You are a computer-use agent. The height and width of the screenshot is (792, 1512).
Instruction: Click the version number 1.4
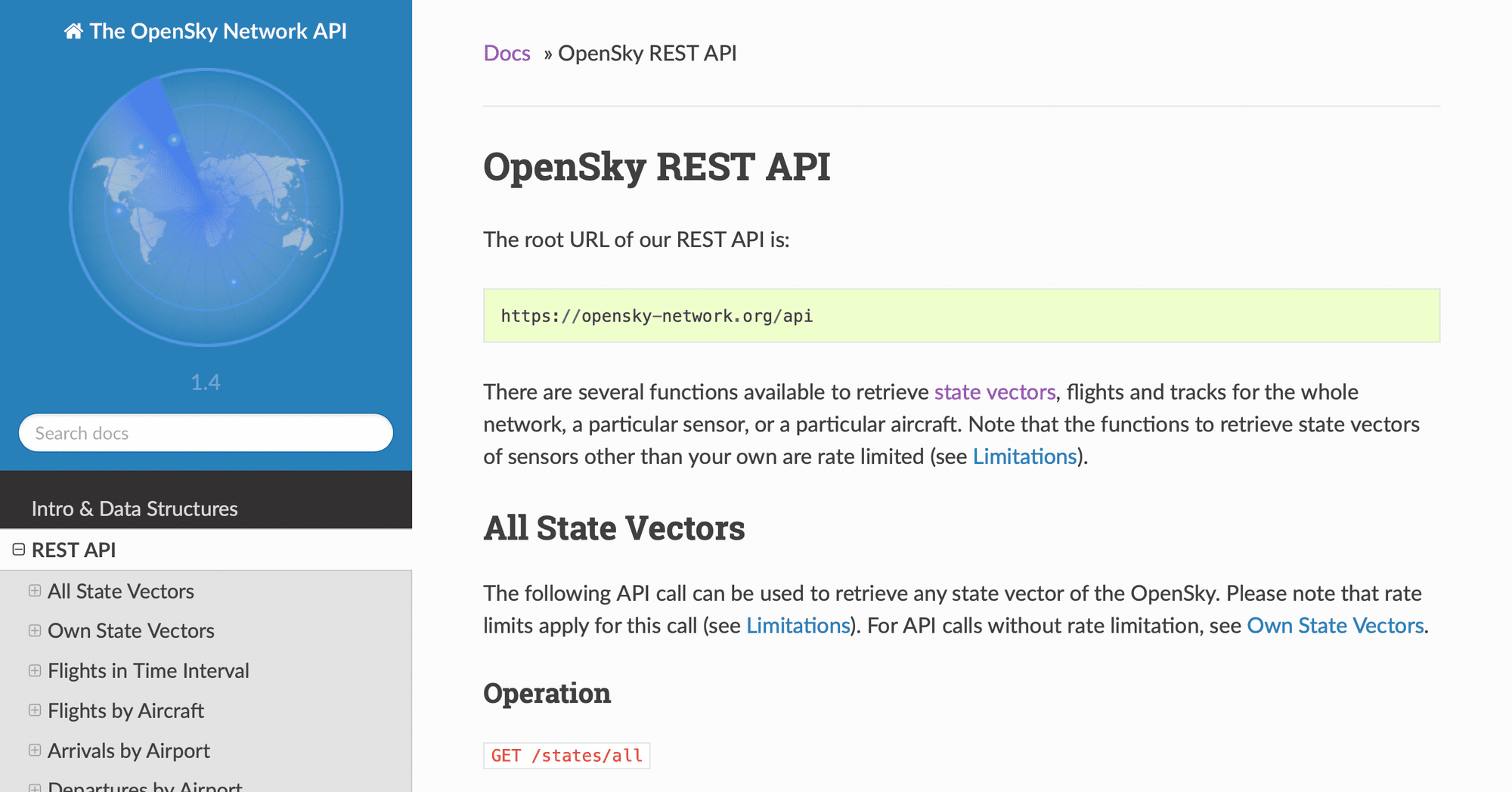point(206,382)
